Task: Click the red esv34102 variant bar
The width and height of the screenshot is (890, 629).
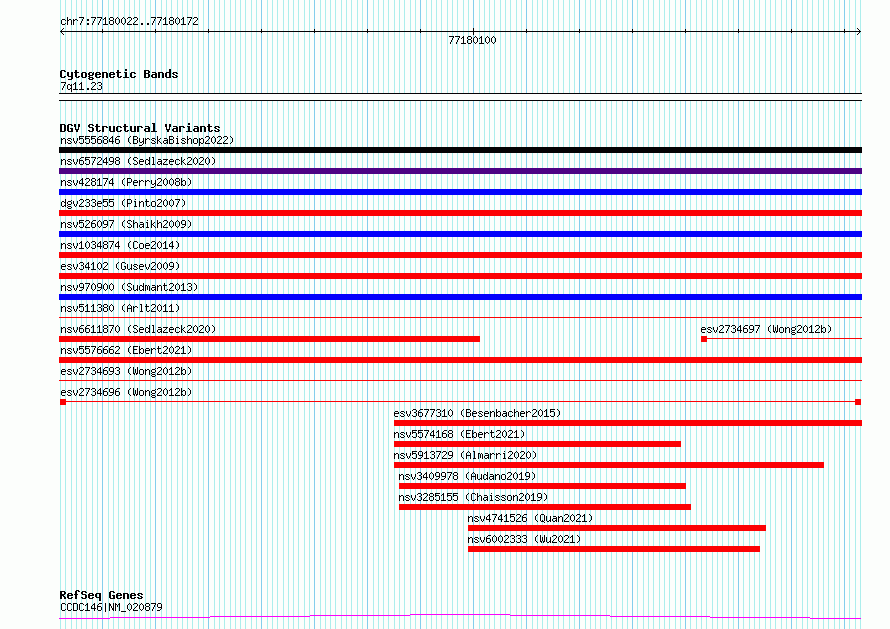Action: click(460, 276)
